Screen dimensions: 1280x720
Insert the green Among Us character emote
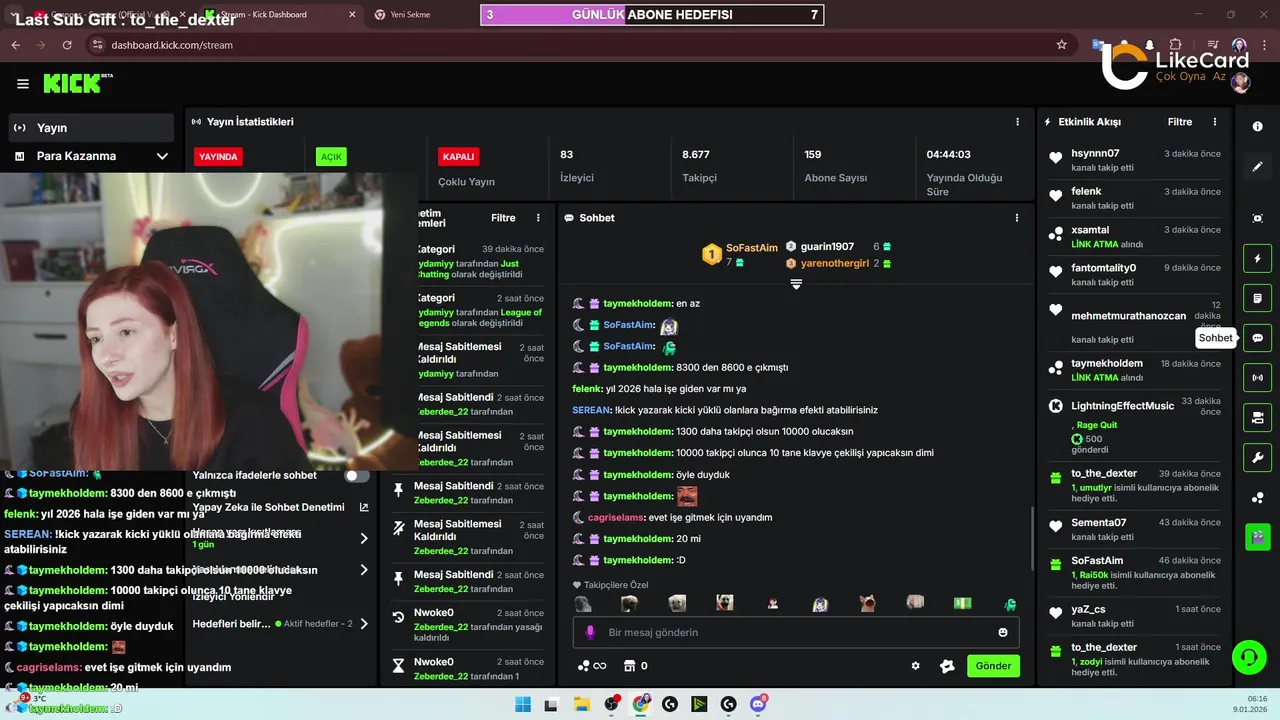tap(1010, 603)
